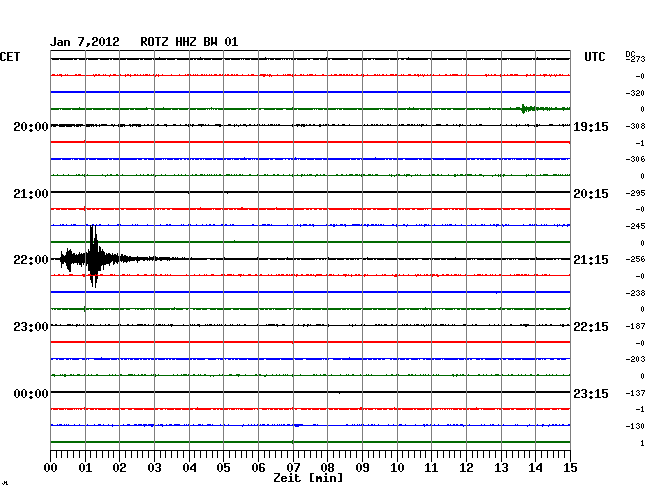
Task: Click the DC offset value "-130"
Action: pos(635,426)
